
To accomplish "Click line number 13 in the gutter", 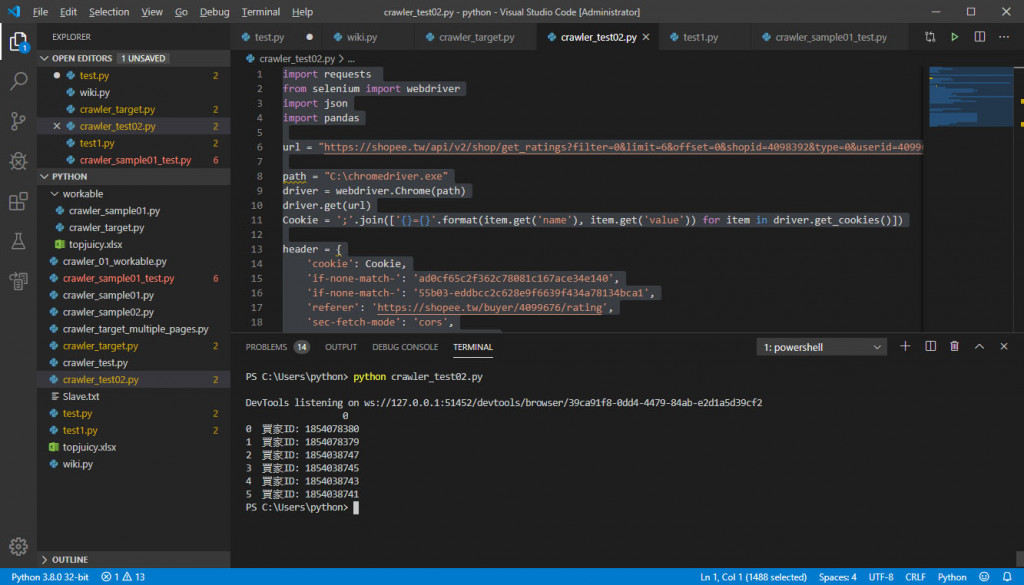I will pos(256,249).
